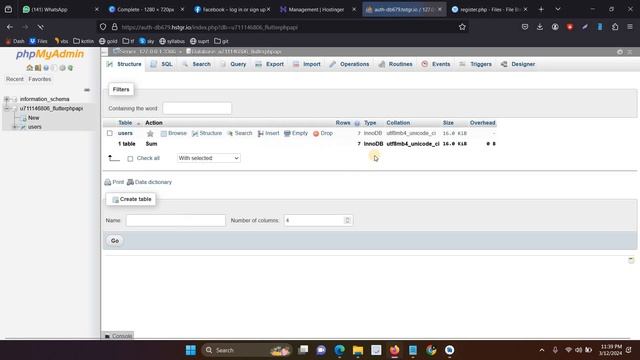Expand the information_schema database node
The image size is (640, 360).
pos(7,99)
